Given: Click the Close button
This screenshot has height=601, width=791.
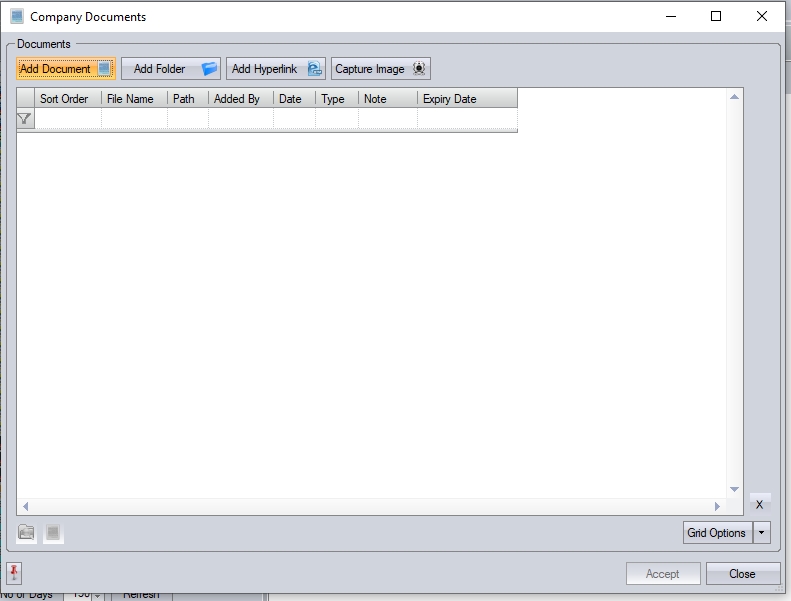Looking at the screenshot, I should [x=743, y=574].
